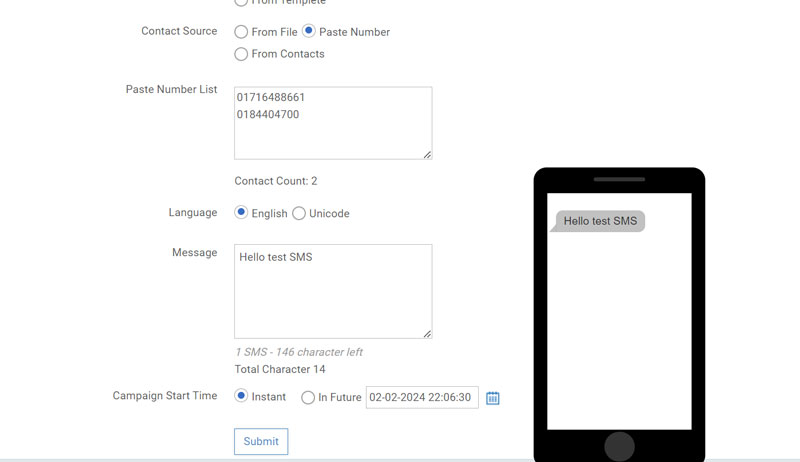Click the Campaign Start Time label

coord(164,396)
